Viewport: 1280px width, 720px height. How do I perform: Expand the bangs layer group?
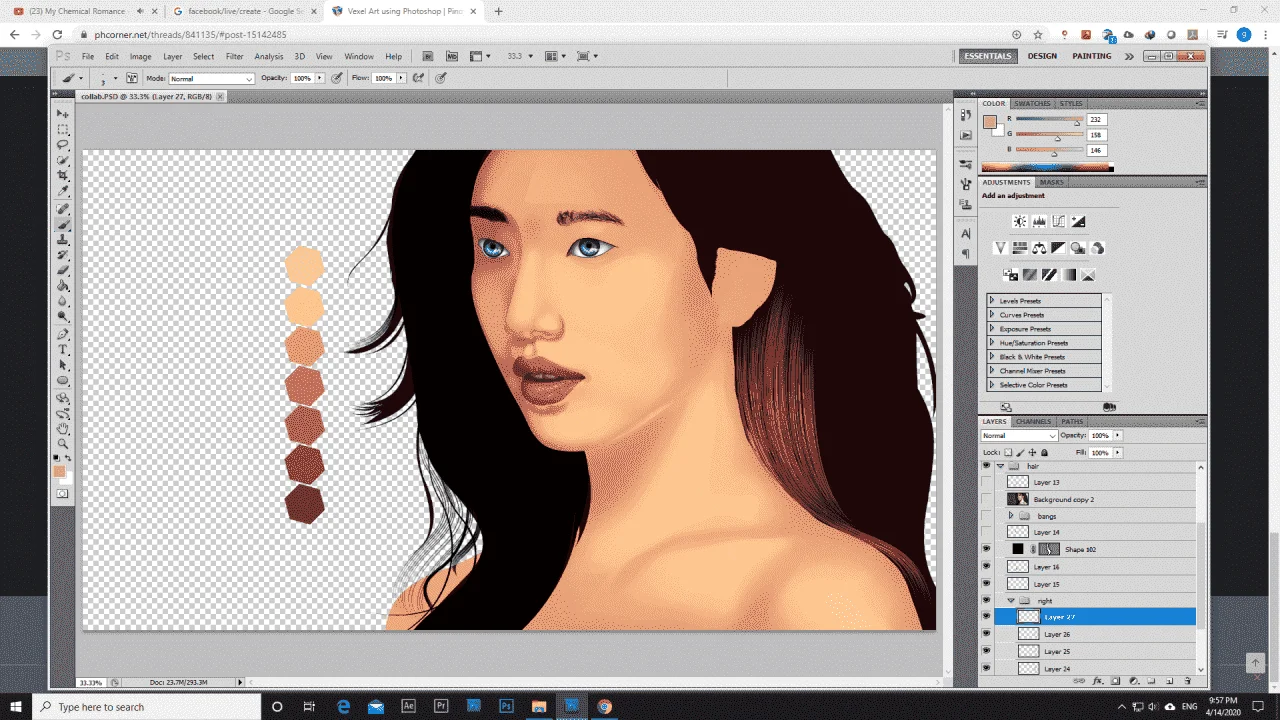pos(1011,516)
